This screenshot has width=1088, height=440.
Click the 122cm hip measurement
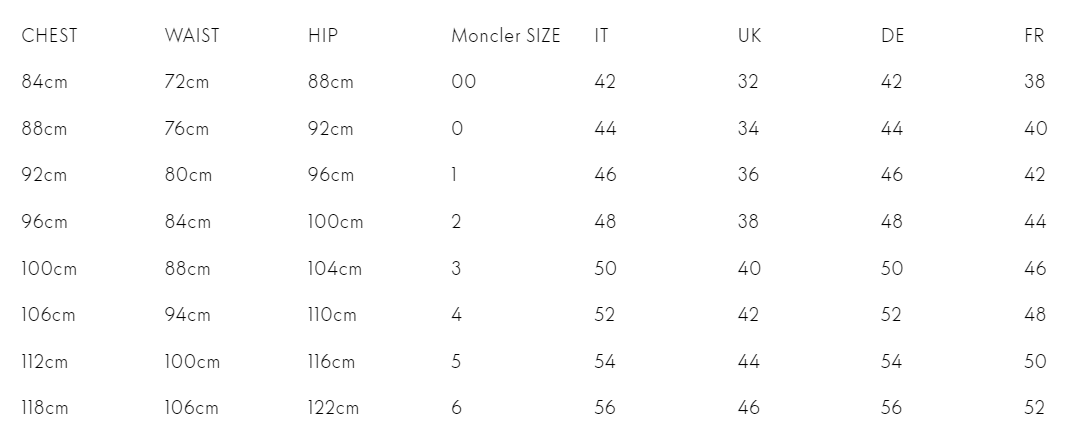point(334,408)
